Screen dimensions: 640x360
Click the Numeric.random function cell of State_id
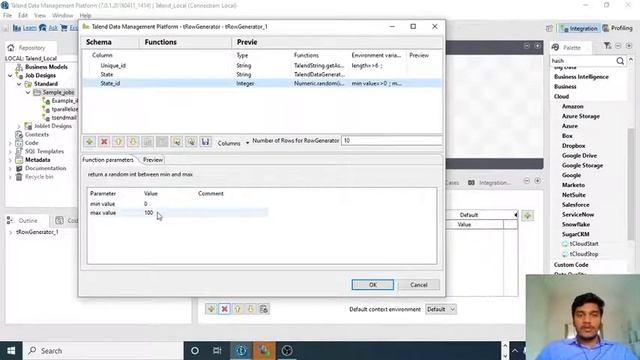click(319, 83)
